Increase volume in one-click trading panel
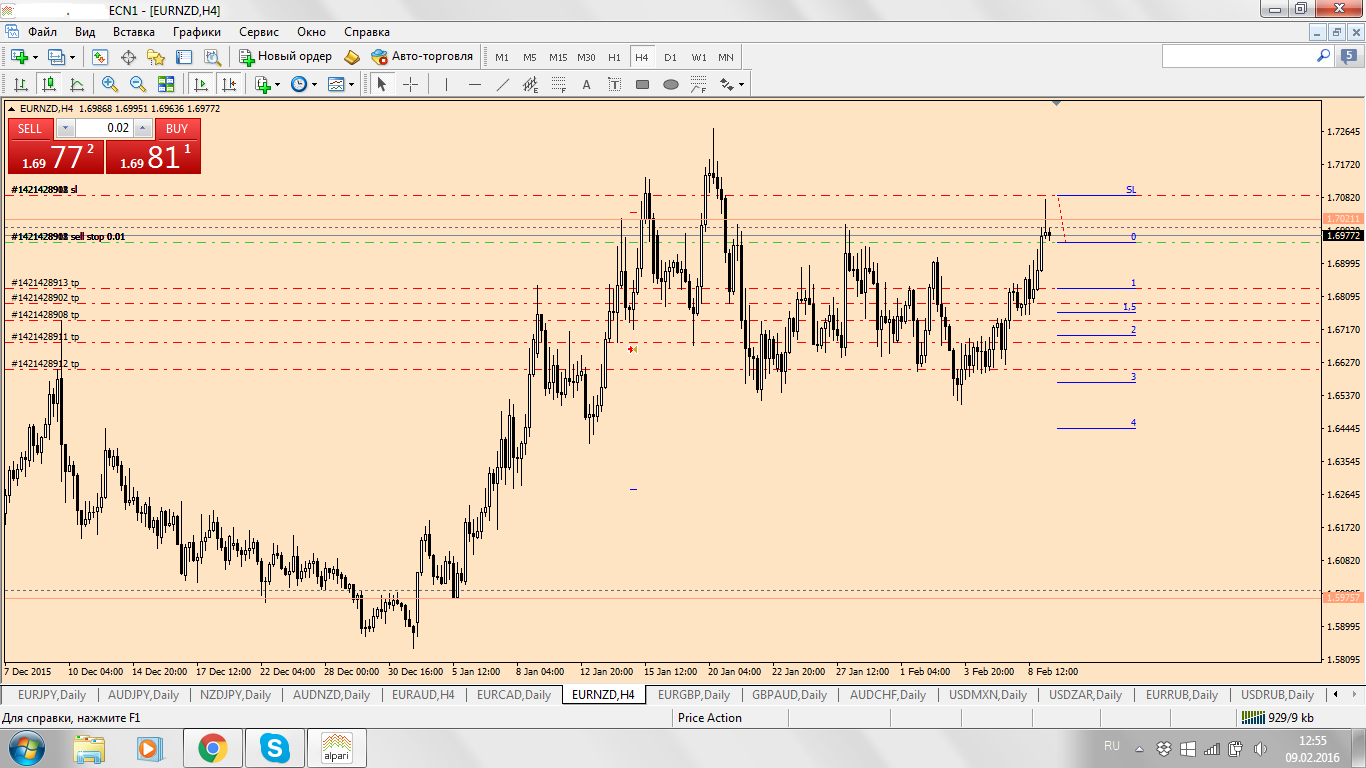Image resolution: width=1366 pixels, height=768 pixels. tap(143, 128)
